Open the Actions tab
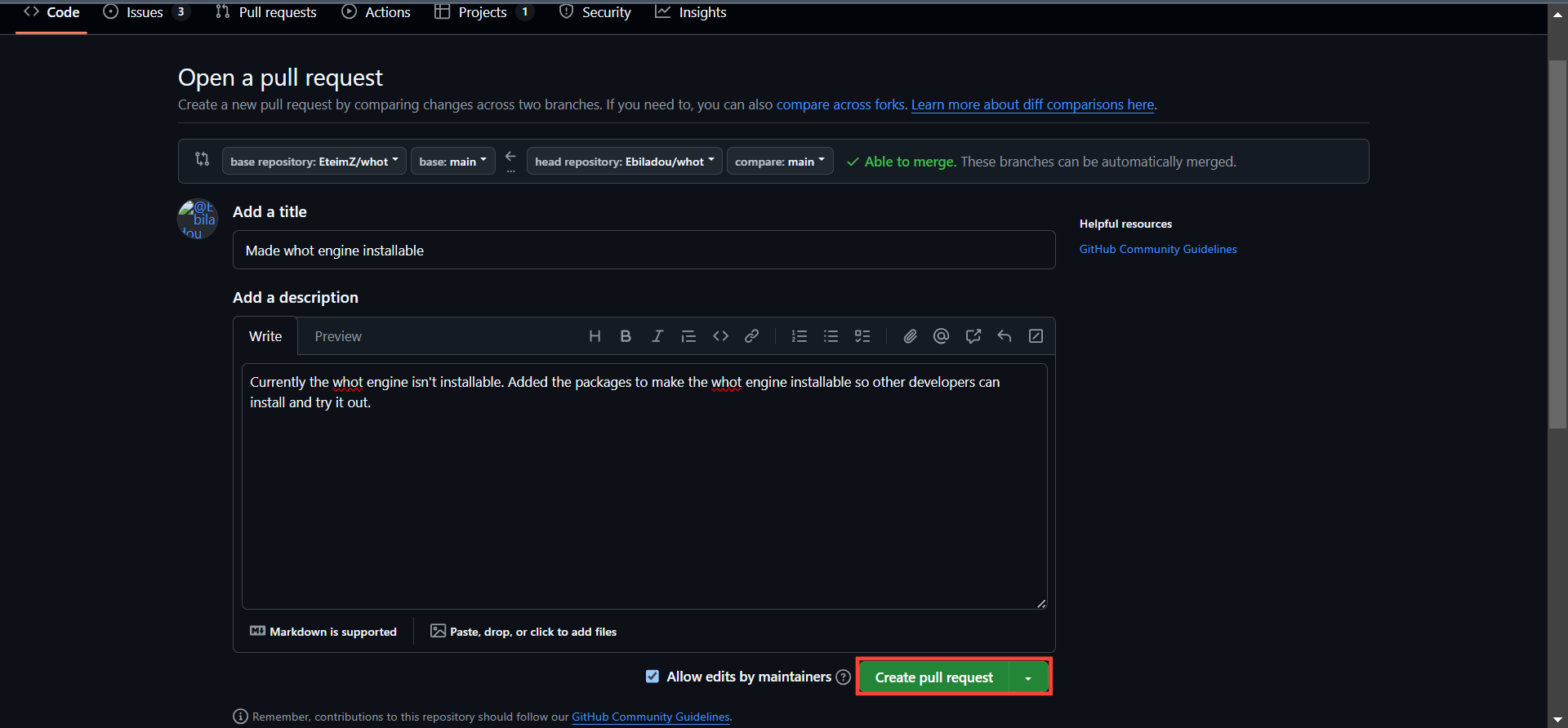This screenshot has height=728, width=1568. (376, 12)
